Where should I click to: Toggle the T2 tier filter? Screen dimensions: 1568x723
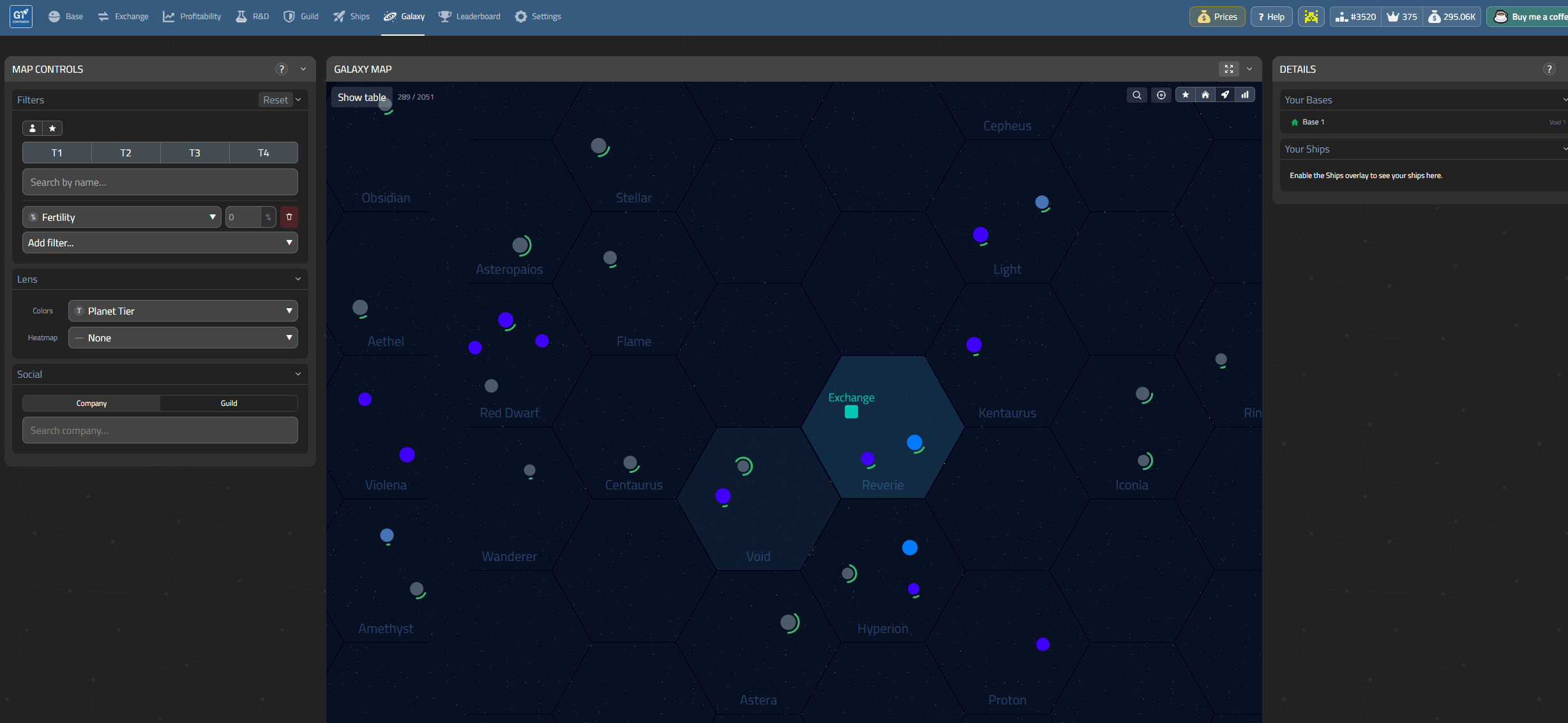click(x=126, y=153)
